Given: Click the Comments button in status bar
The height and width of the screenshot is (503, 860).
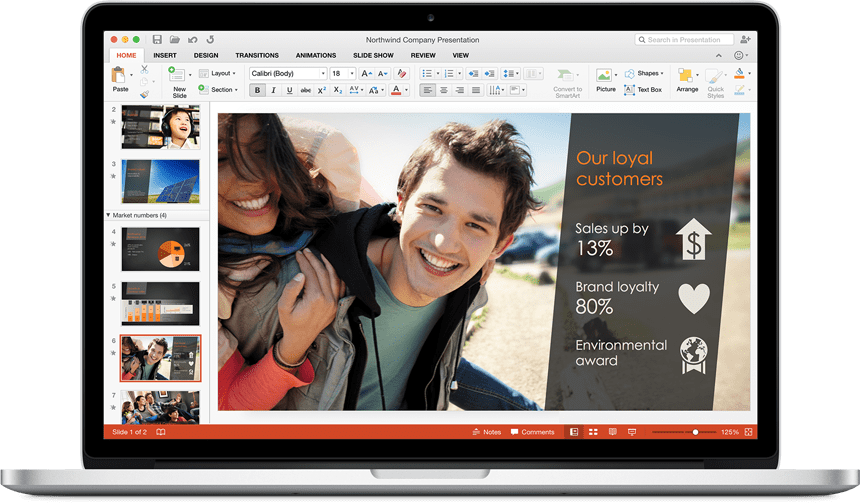Looking at the screenshot, I should click(x=532, y=432).
